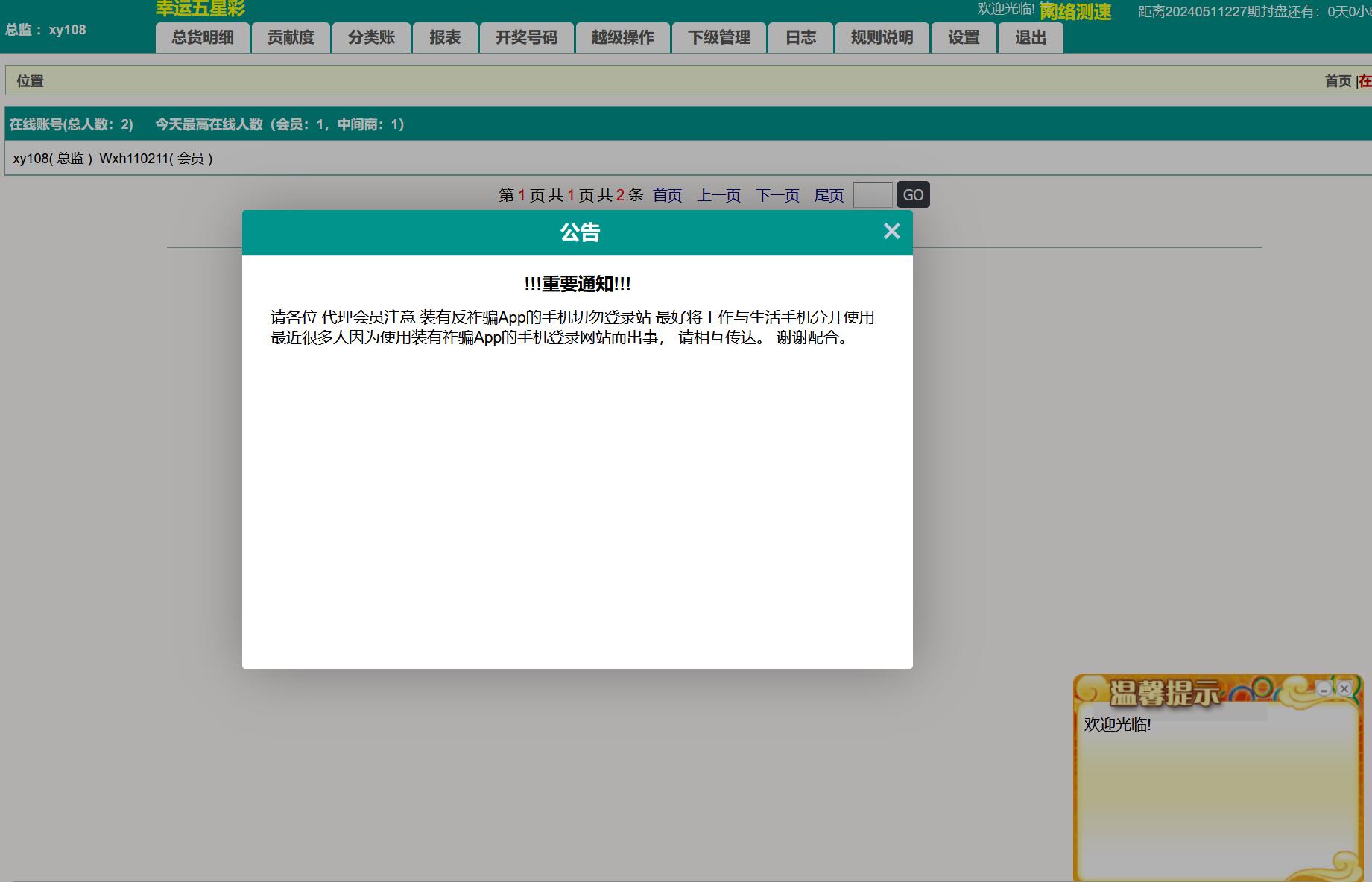The width and height of the screenshot is (1372, 882).
Task: Switch to the 贡献度 tab
Action: (291, 38)
